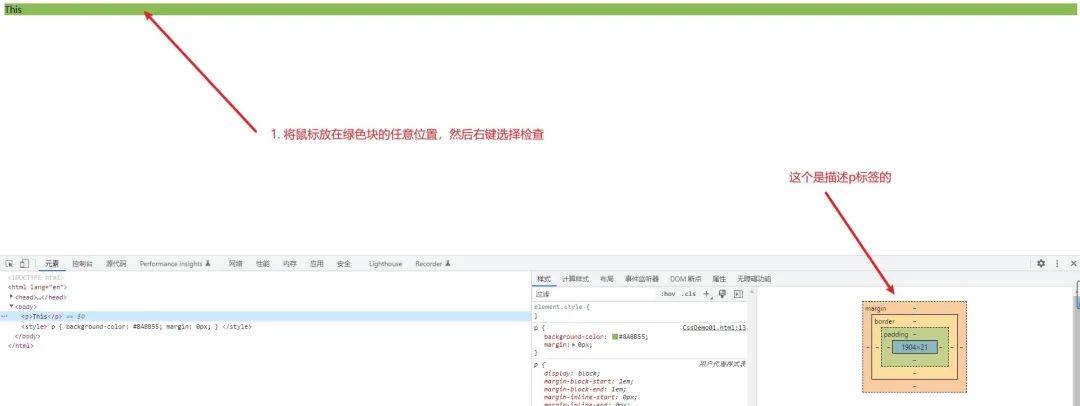Open the Performance insights tab
This screenshot has width=1080, height=406.
coord(175,263)
